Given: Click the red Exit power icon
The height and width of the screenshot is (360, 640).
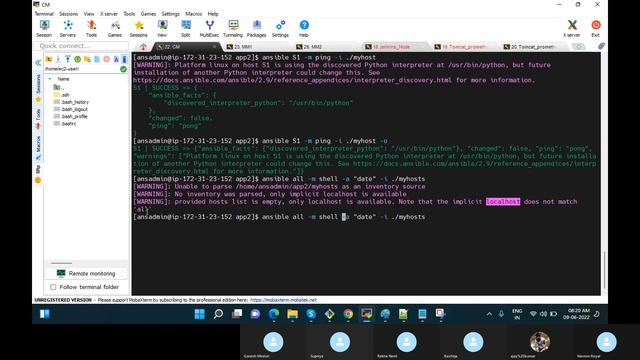Looking at the screenshot, I should [596, 29].
